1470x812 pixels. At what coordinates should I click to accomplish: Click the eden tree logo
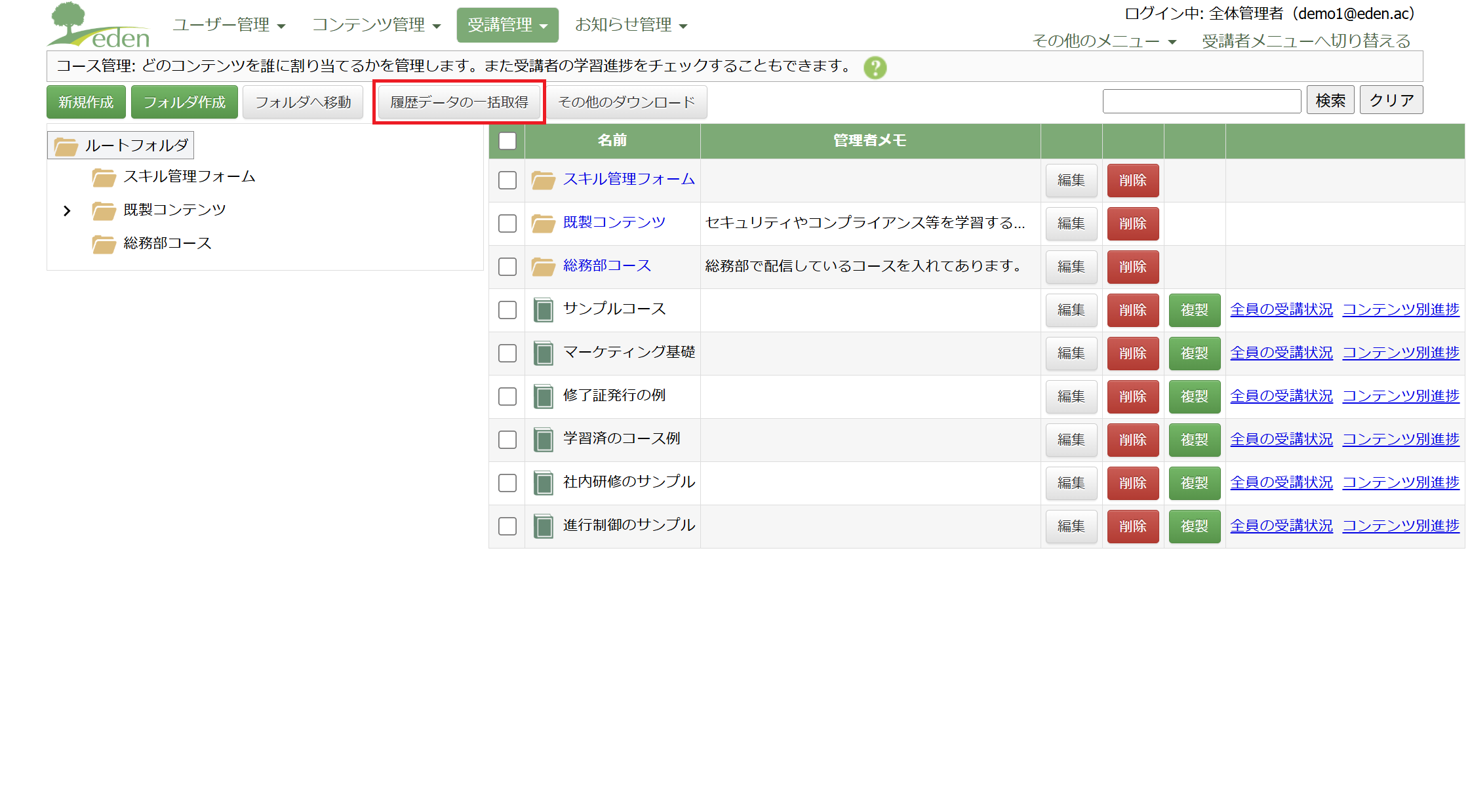(99, 25)
